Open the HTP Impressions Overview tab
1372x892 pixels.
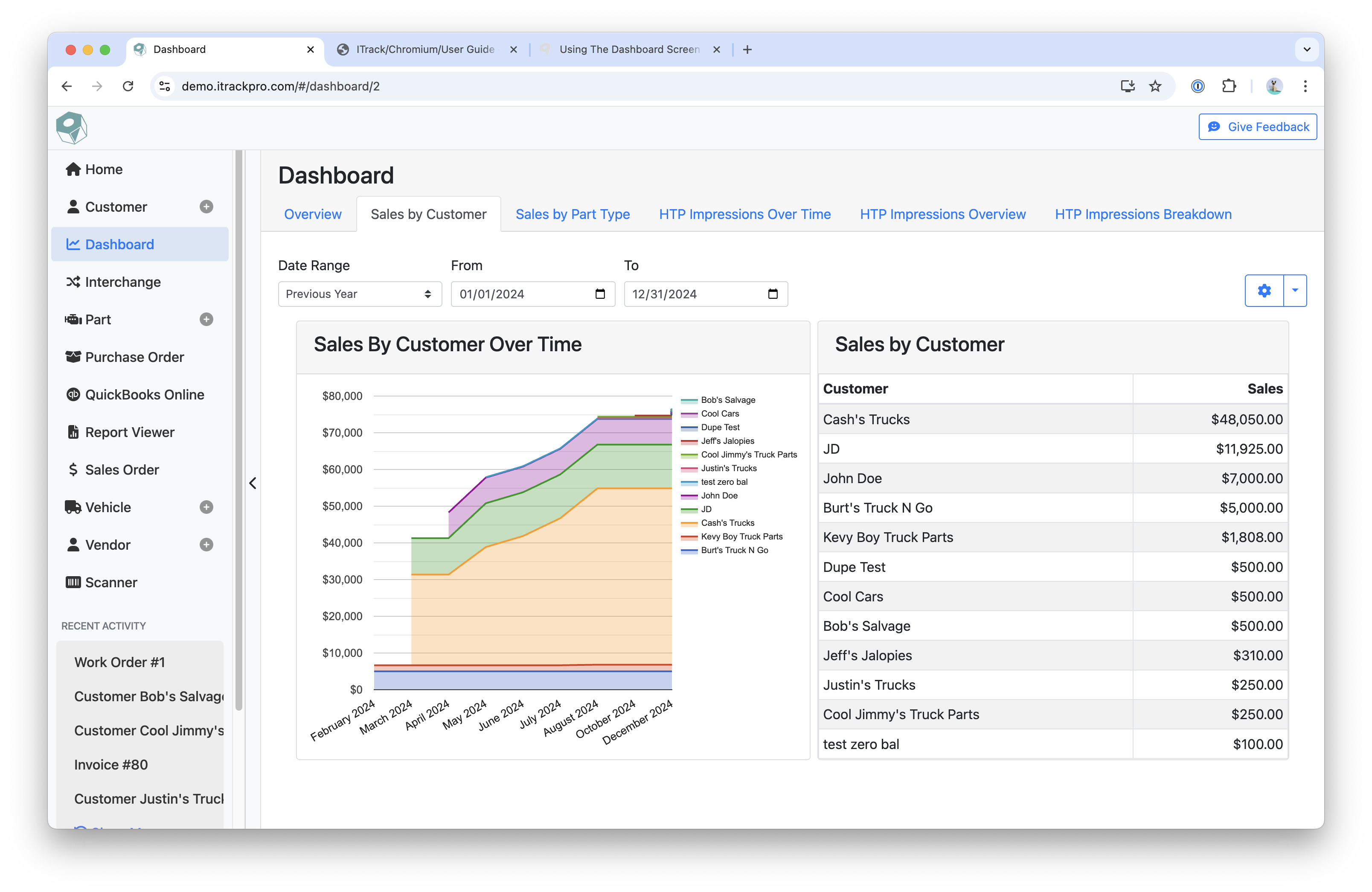coord(942,214)
